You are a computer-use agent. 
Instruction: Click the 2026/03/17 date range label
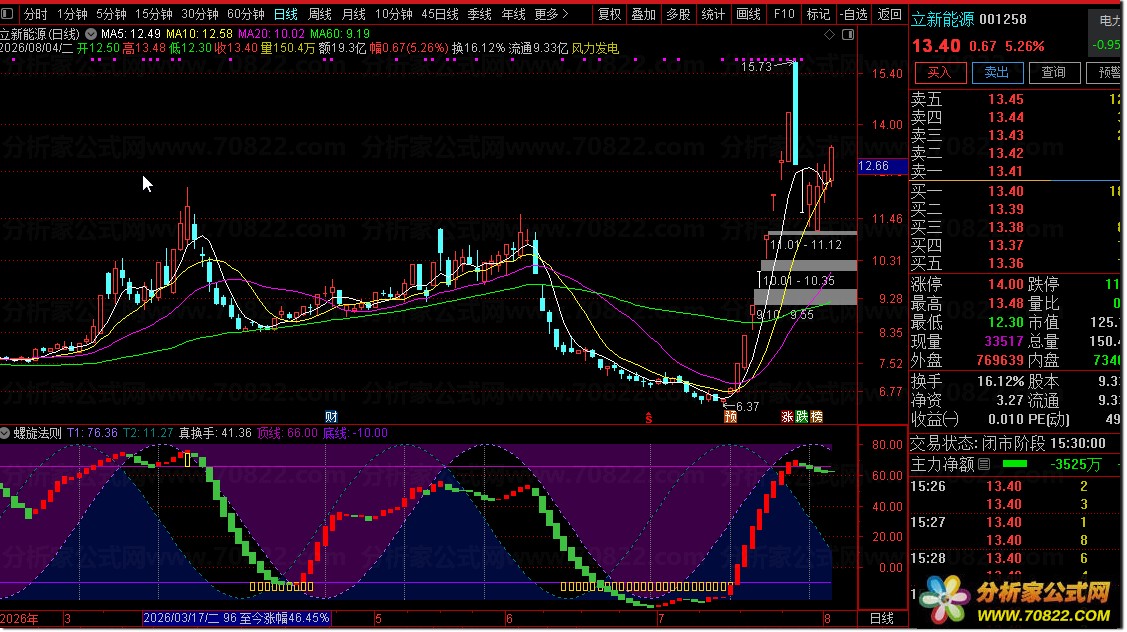pyautogui.click(x=236, y=618)
